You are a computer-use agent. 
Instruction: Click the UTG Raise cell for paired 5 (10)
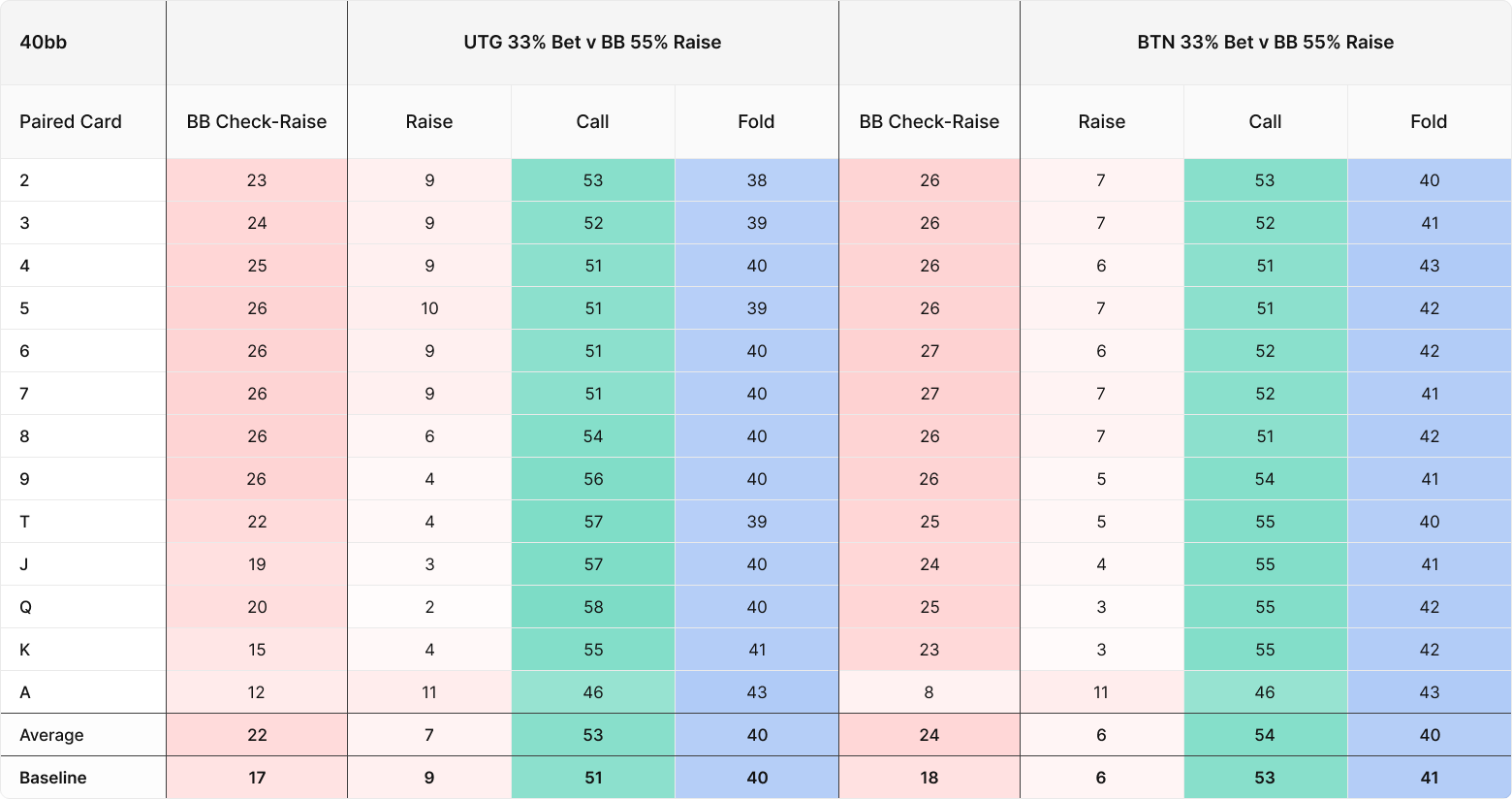pyautogui.click(x=429, y=308)
